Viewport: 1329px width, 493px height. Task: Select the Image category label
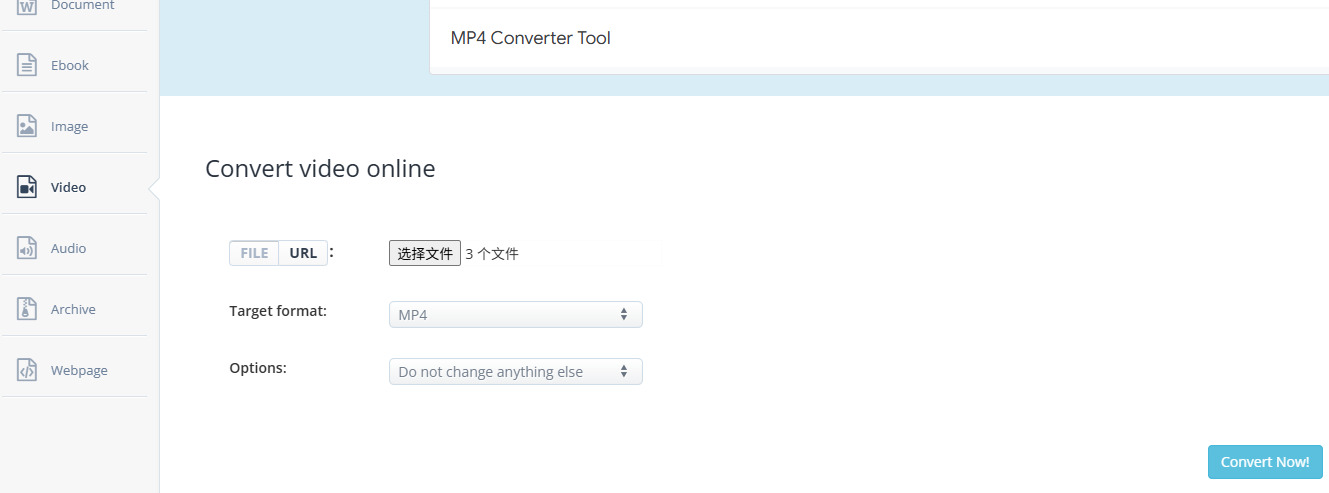[x=70, y=127]
